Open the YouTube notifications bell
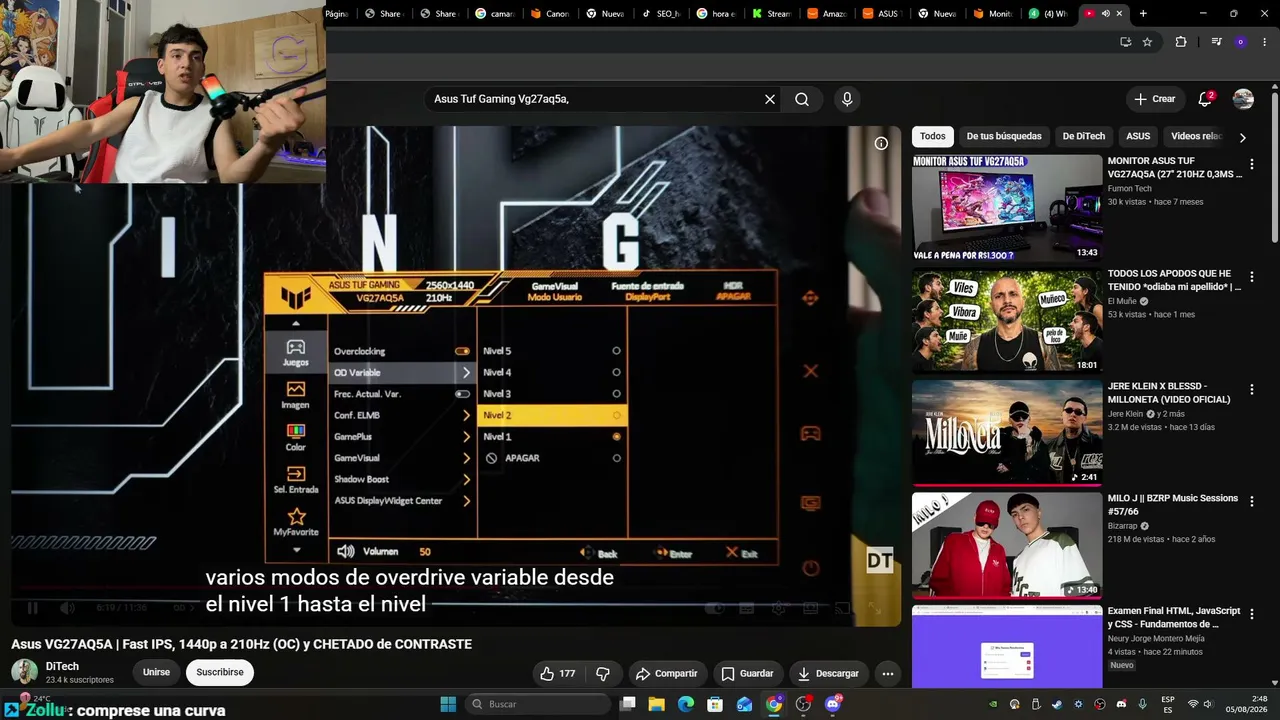Viewport: 1280px width, 720px height. coord(1205,99)
